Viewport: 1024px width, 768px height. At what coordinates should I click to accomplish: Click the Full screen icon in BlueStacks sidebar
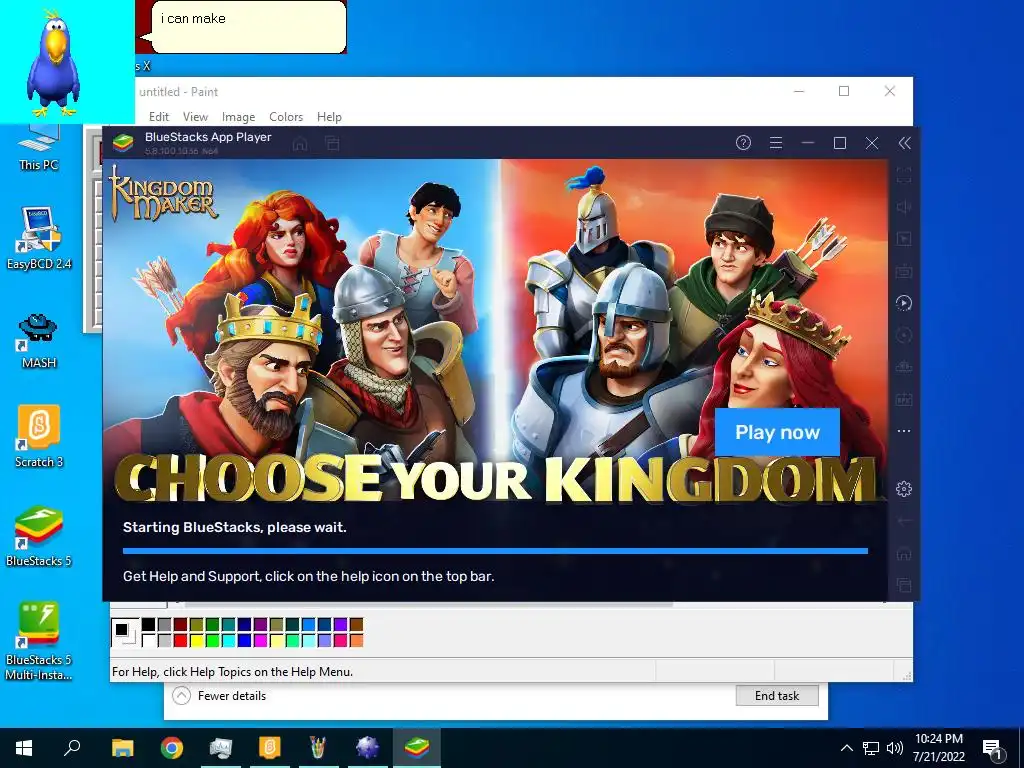pyautogui.click(x=904, y=175)
